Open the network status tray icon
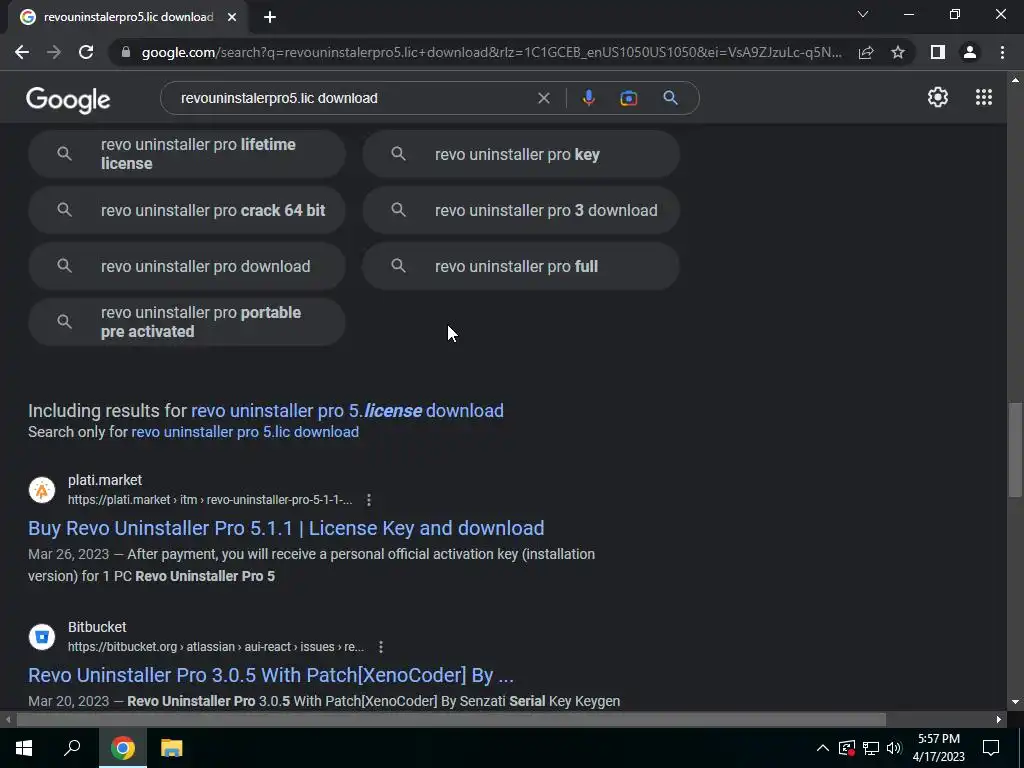Screen dimensions: 1024x768 (x=871, y=748)
